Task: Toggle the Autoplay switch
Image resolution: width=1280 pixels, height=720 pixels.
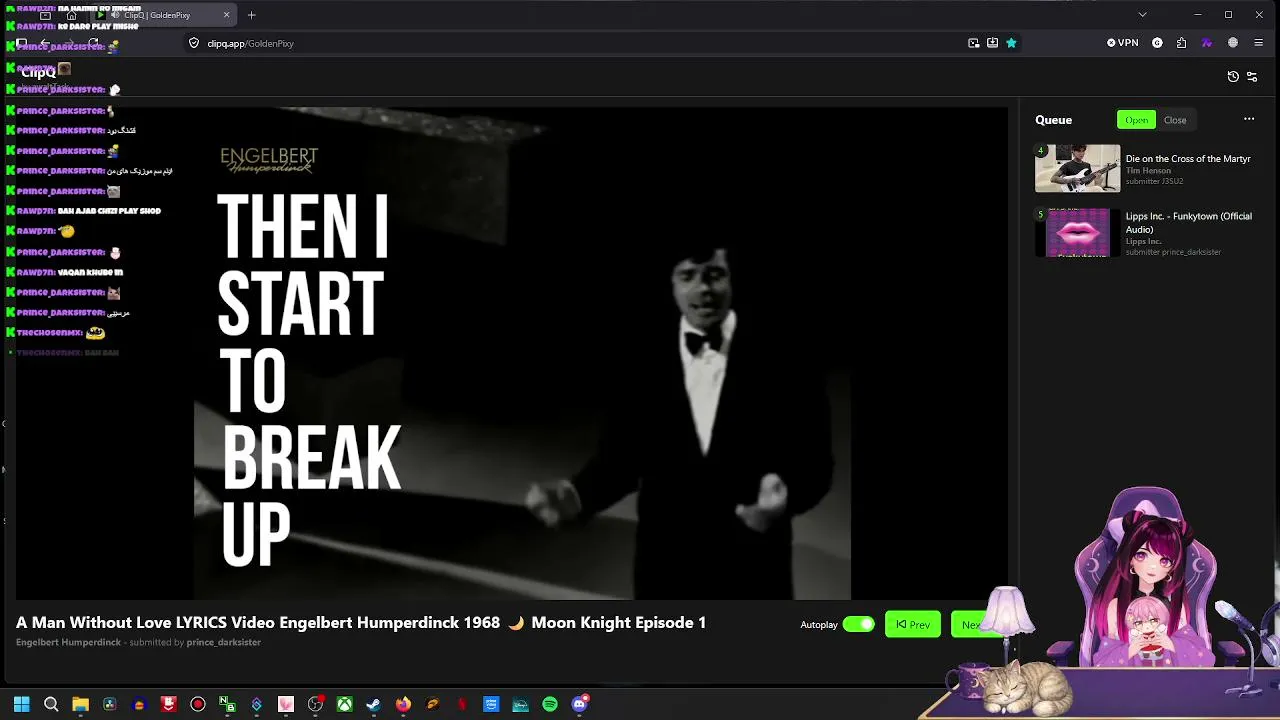Action: pos(858,624)
